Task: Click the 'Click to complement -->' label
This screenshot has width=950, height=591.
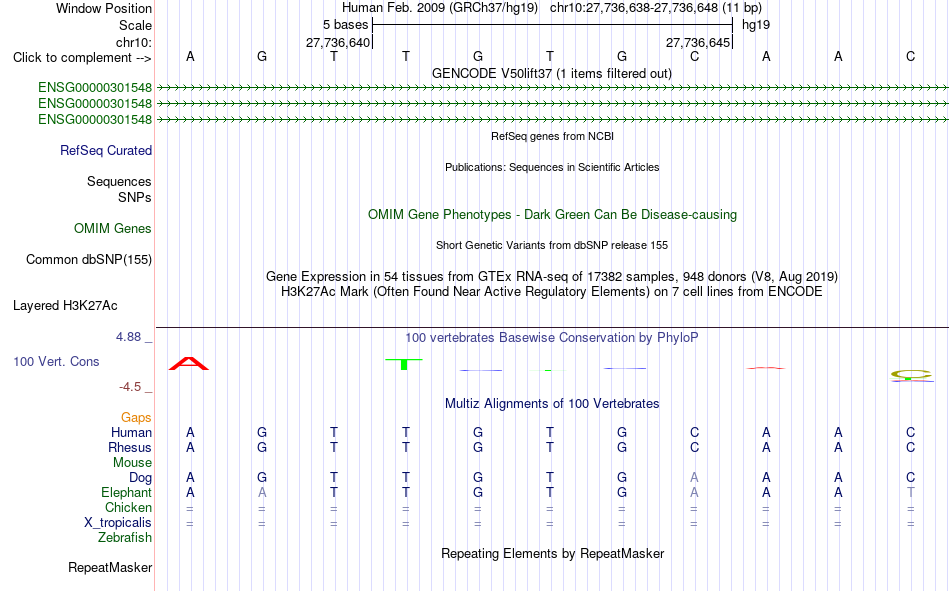Action: coord(82,58)
